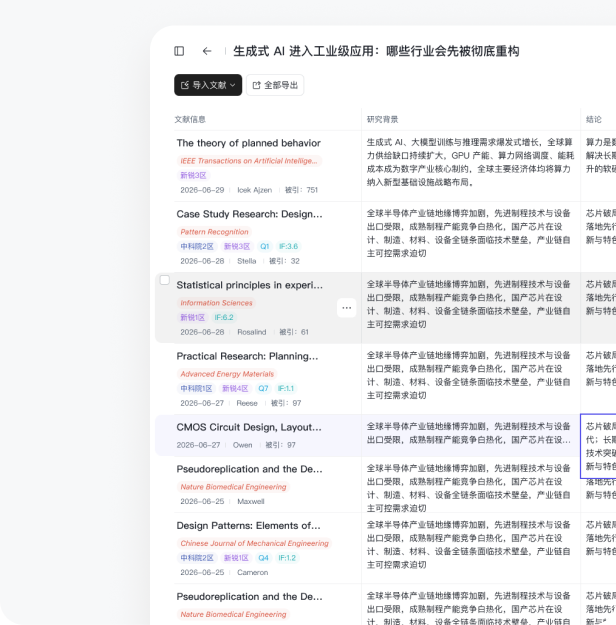The height and width of the screenshot is (625, 616).
Task: Select the IEEE Transactions on Artificial Intelligence tag
Action: coord(249,161)
